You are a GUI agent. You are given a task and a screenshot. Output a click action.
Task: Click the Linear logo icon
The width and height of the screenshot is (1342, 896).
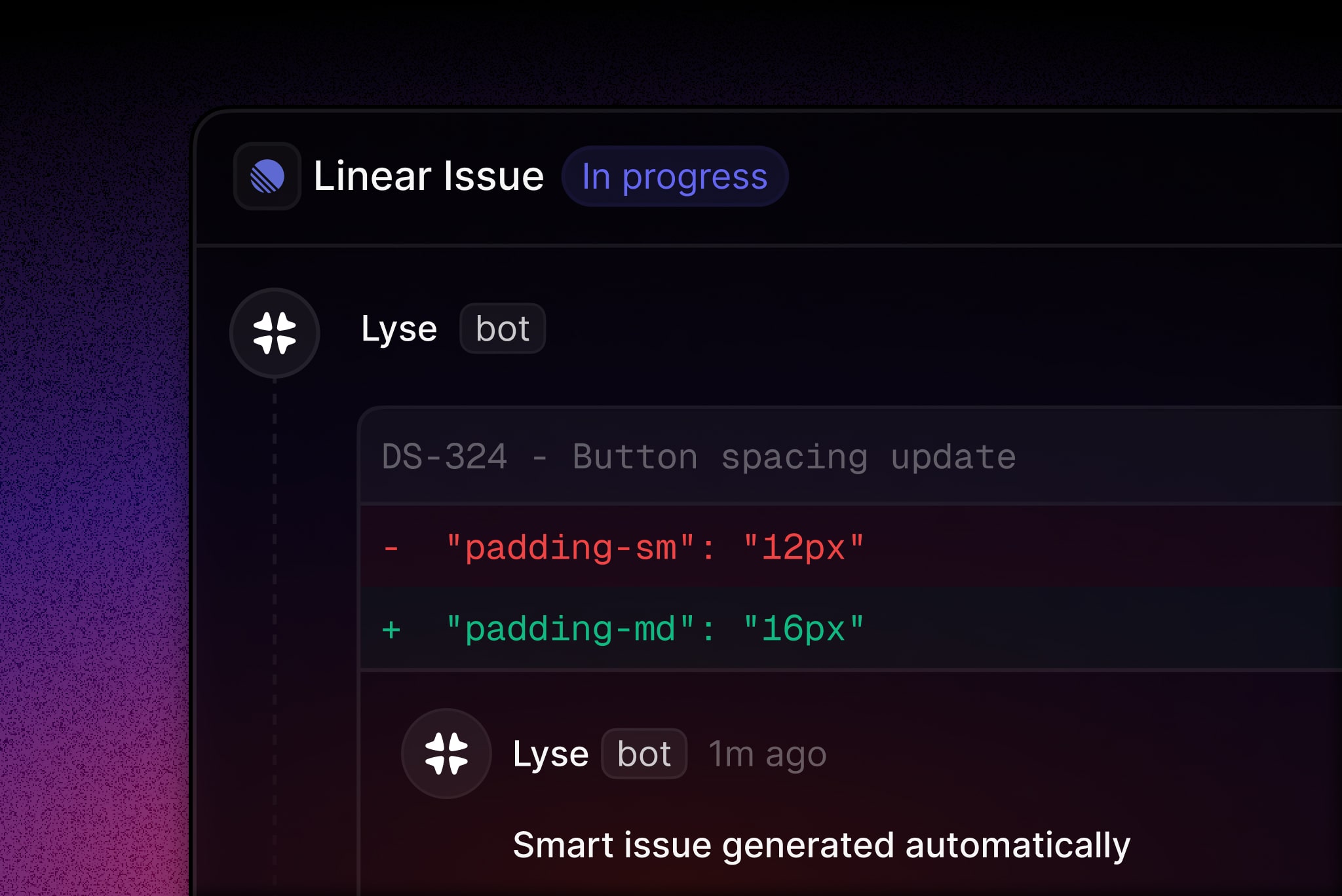click(x=267, y=176)
